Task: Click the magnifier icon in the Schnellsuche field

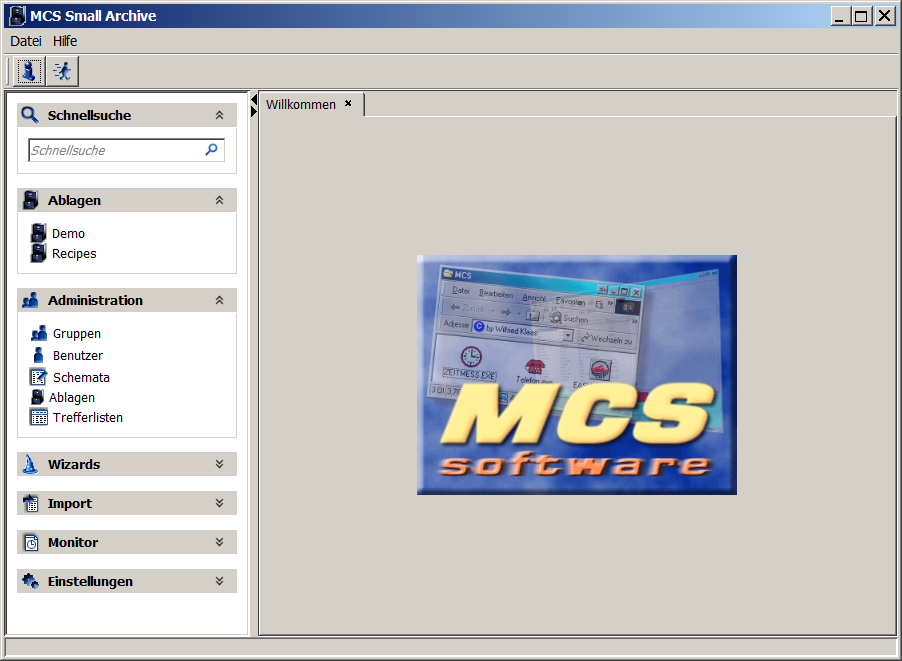Action: coord(211,150)
